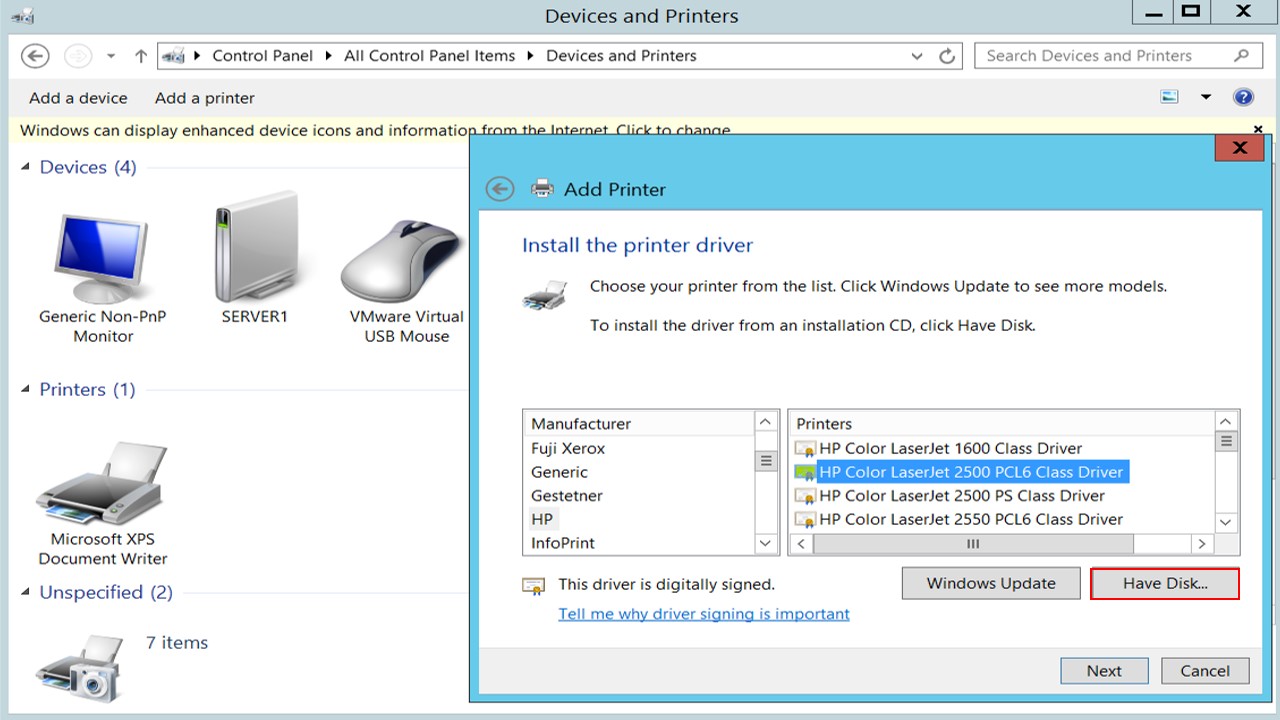Click Printers list horizontal scroll left arrow
The width and height of the screenshot is (1280, 720).
click(802, 544)
